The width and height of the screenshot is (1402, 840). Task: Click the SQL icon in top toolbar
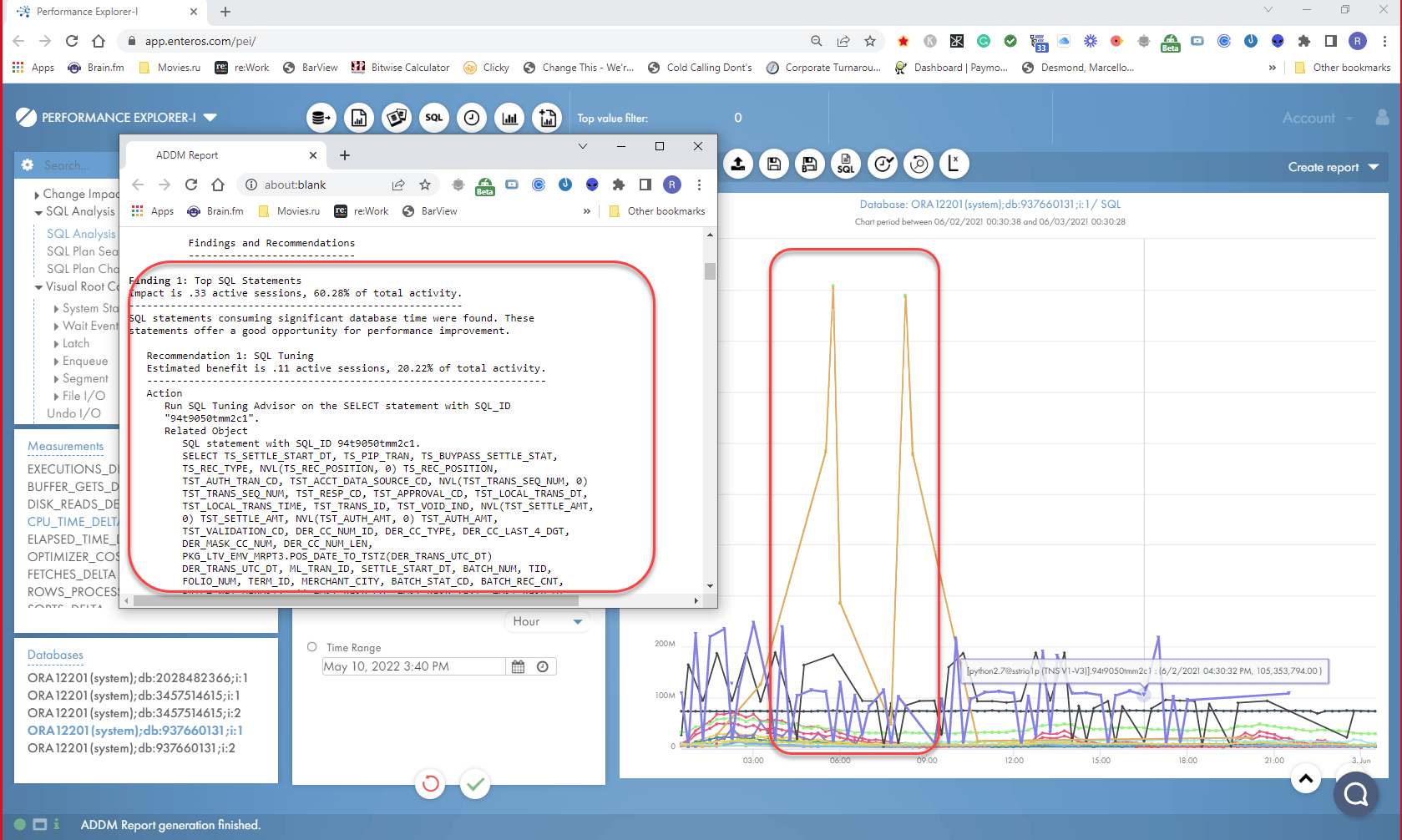[434, 118]
